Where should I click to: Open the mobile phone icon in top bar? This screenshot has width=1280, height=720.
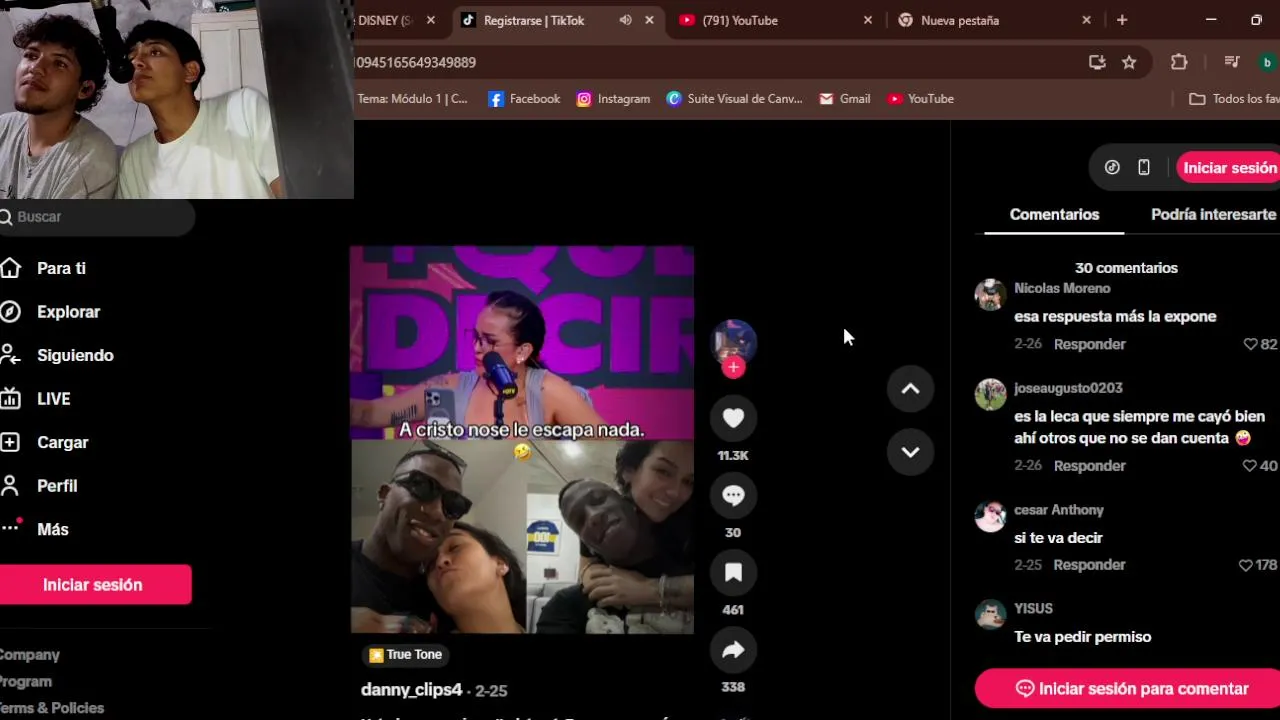[x=1144, y=168]
